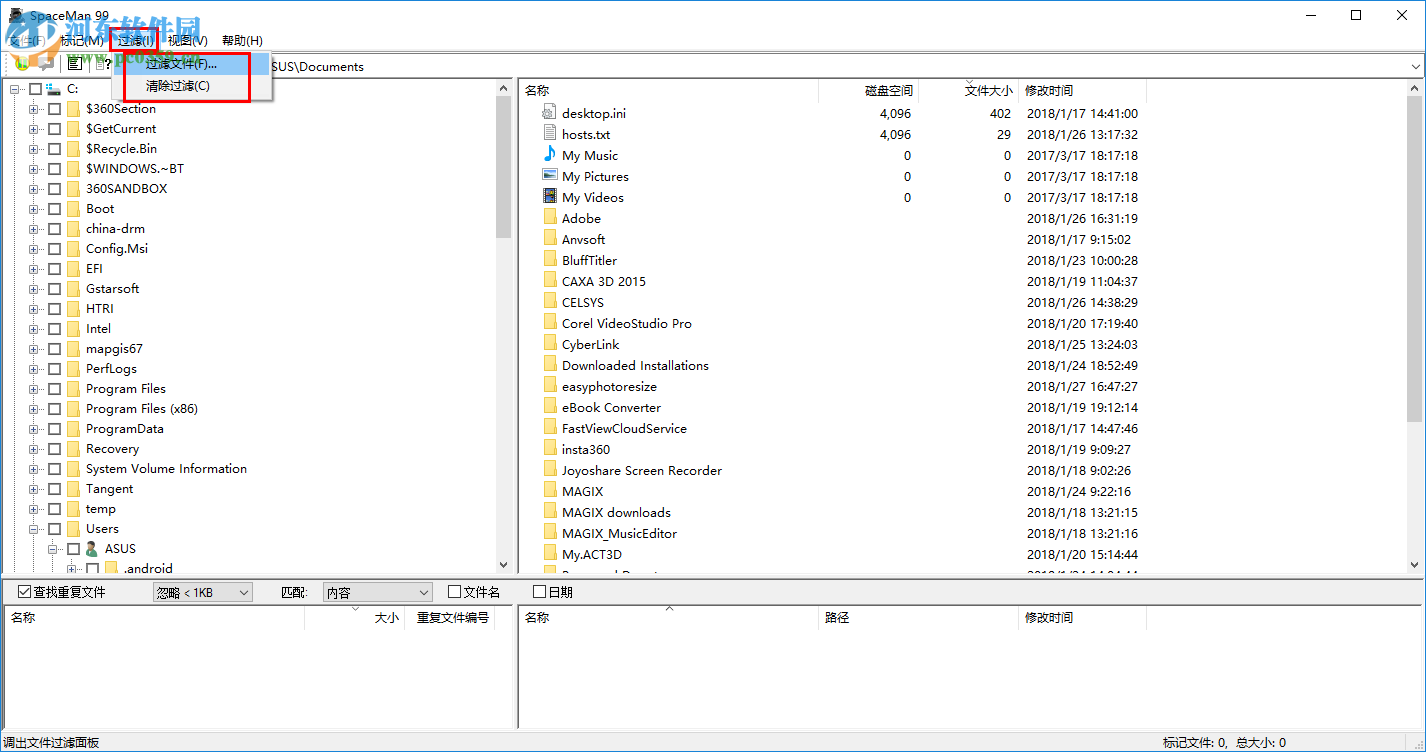Uncheck the 查找重复文件 checkbox
This screenshot has height=752, width=1426.
(x=25, y=592)
